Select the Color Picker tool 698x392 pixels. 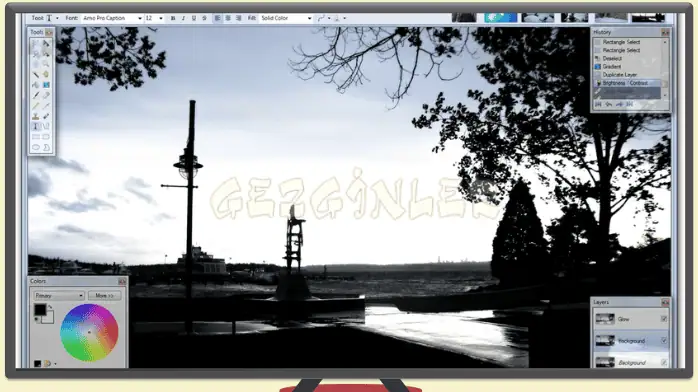[x=46, y=106]
